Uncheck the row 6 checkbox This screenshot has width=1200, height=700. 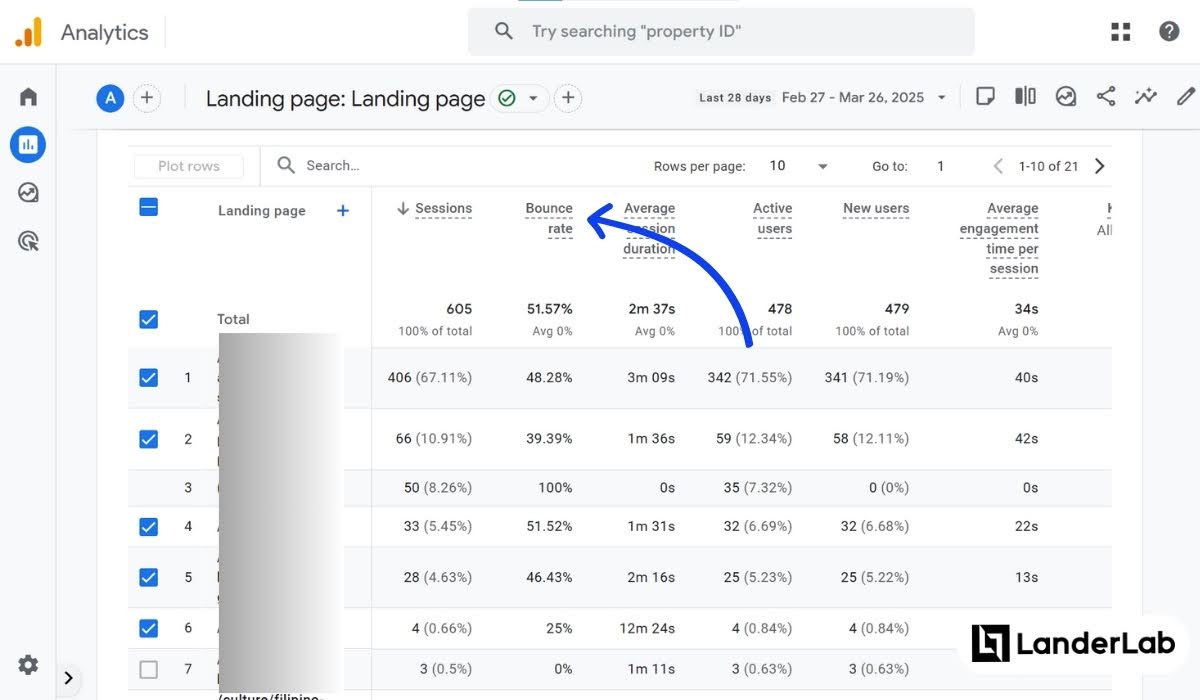[148, 628]
